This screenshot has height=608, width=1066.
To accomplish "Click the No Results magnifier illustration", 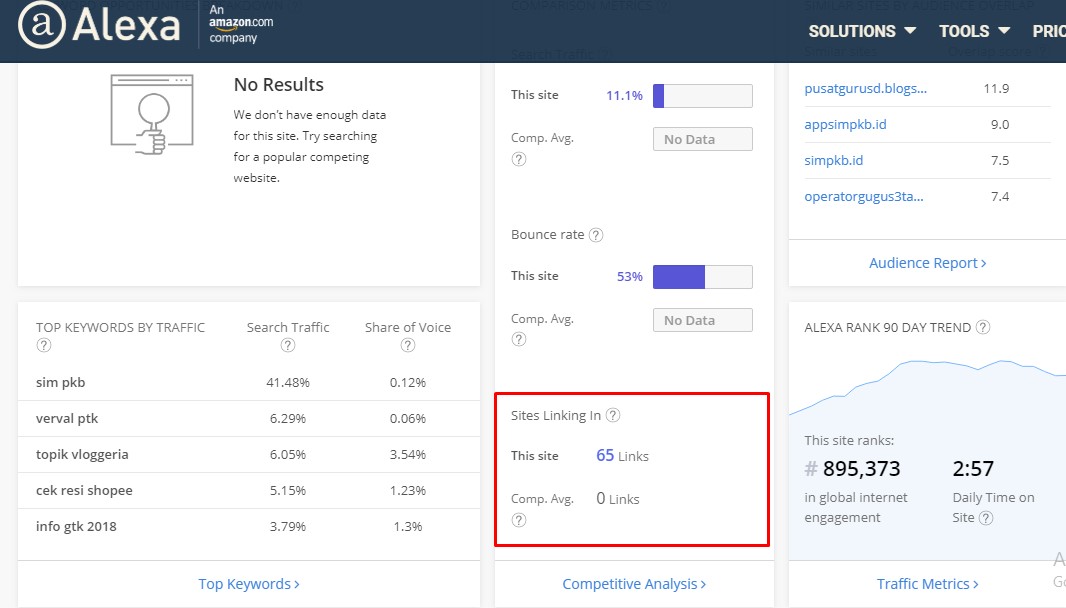I will (x=152, y=114).
